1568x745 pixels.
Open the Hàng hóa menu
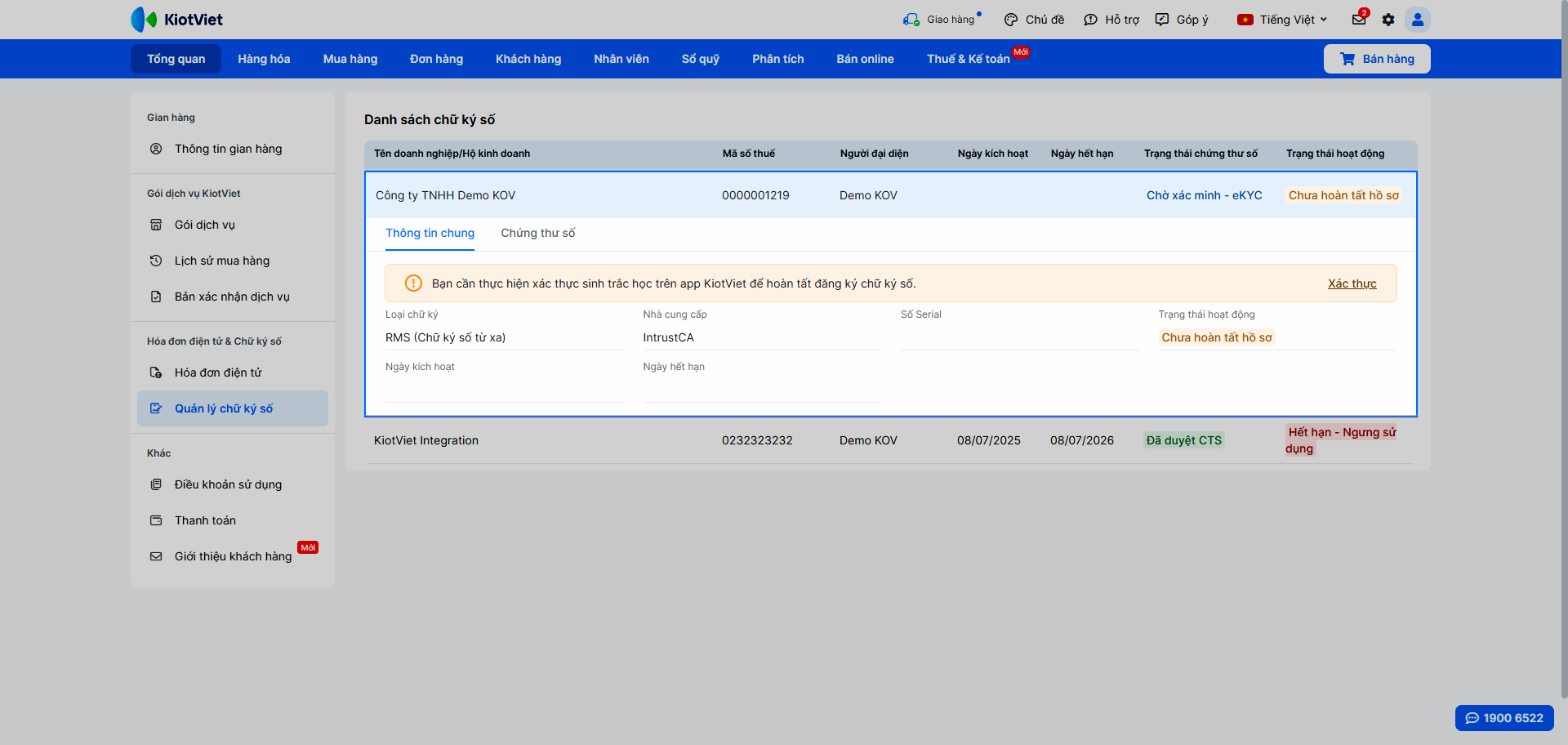pos(264,59)
